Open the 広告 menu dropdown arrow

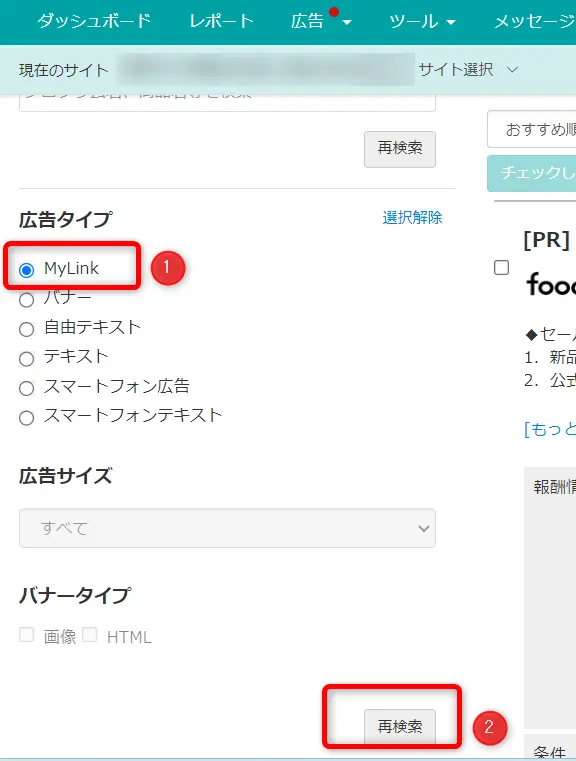346,22
